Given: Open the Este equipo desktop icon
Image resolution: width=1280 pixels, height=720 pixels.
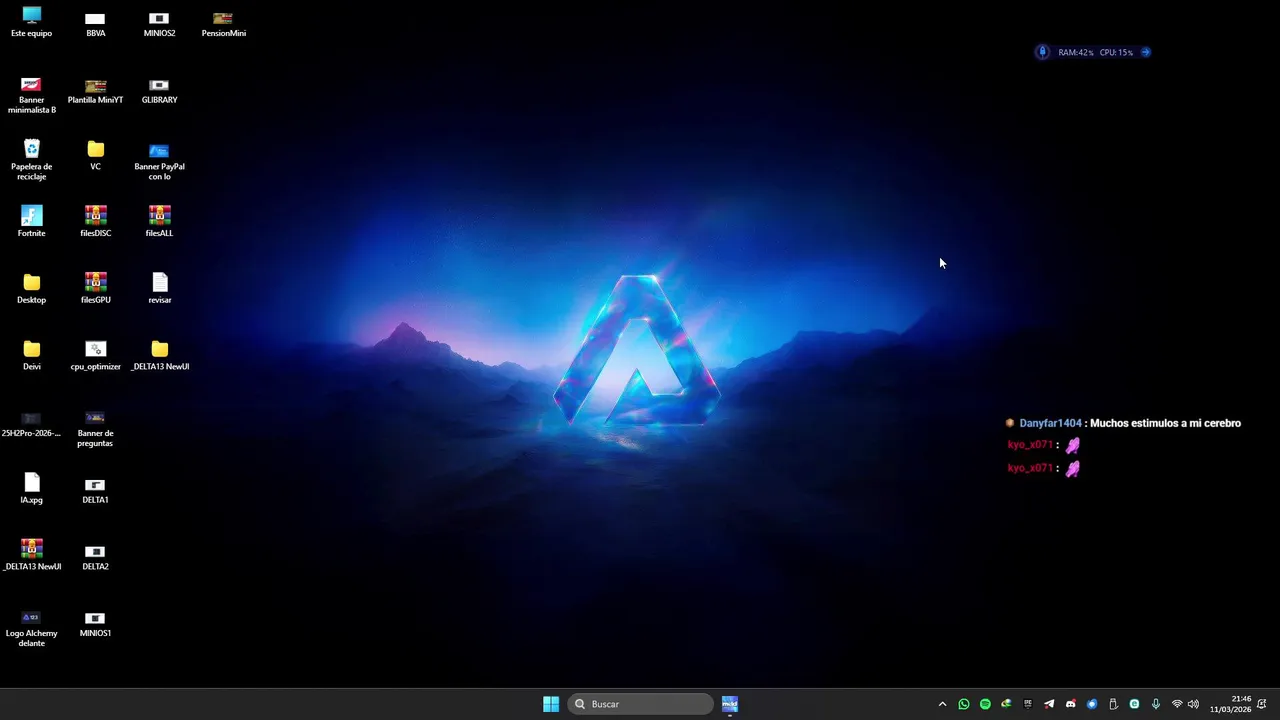Looking at the screenshot, I should (31, 22).
